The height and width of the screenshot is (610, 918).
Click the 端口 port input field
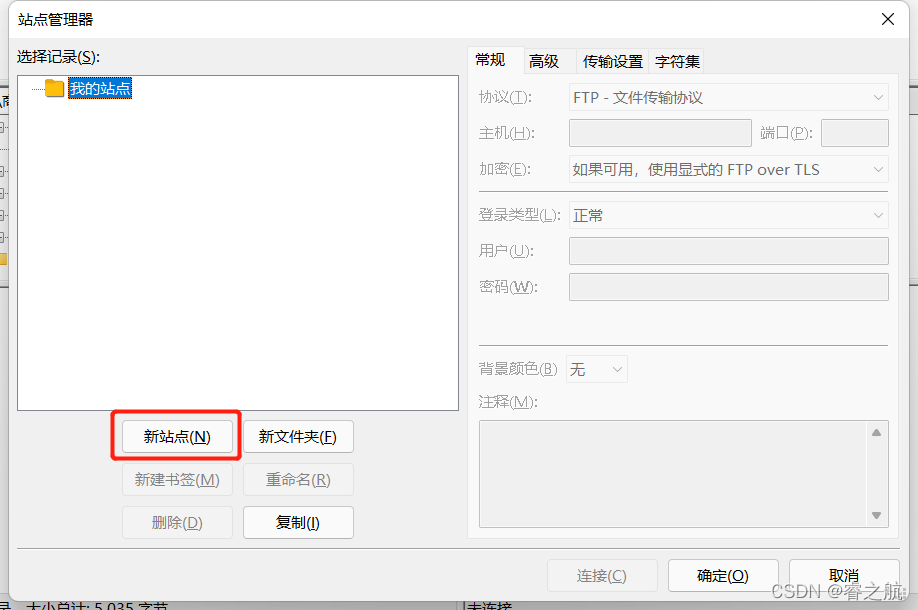pyautogui.click(x=855, y=132)
